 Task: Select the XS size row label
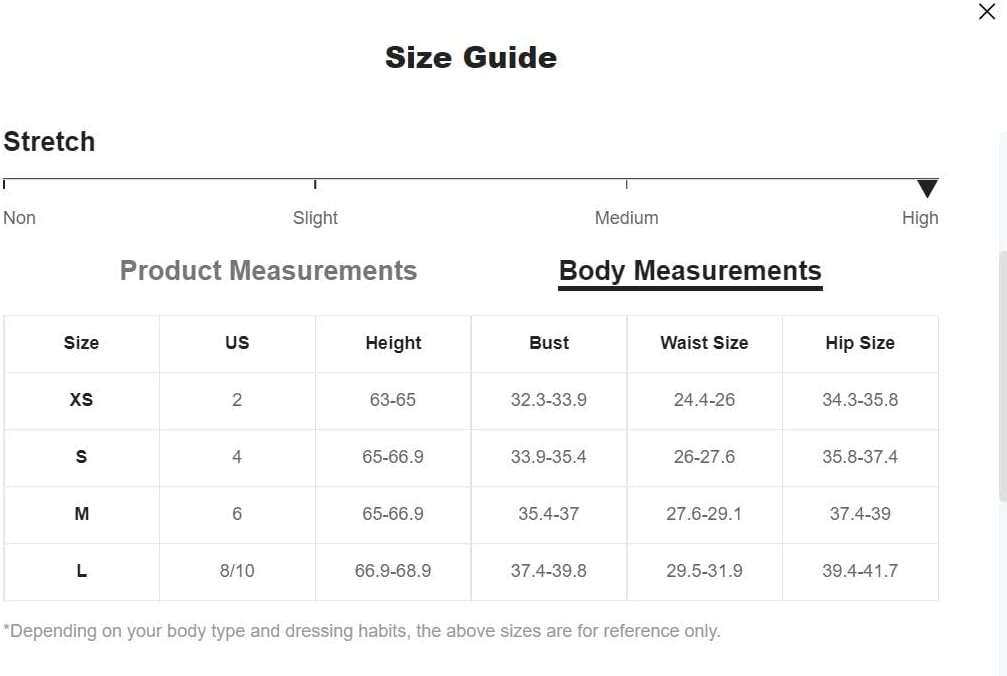(82, 400)
